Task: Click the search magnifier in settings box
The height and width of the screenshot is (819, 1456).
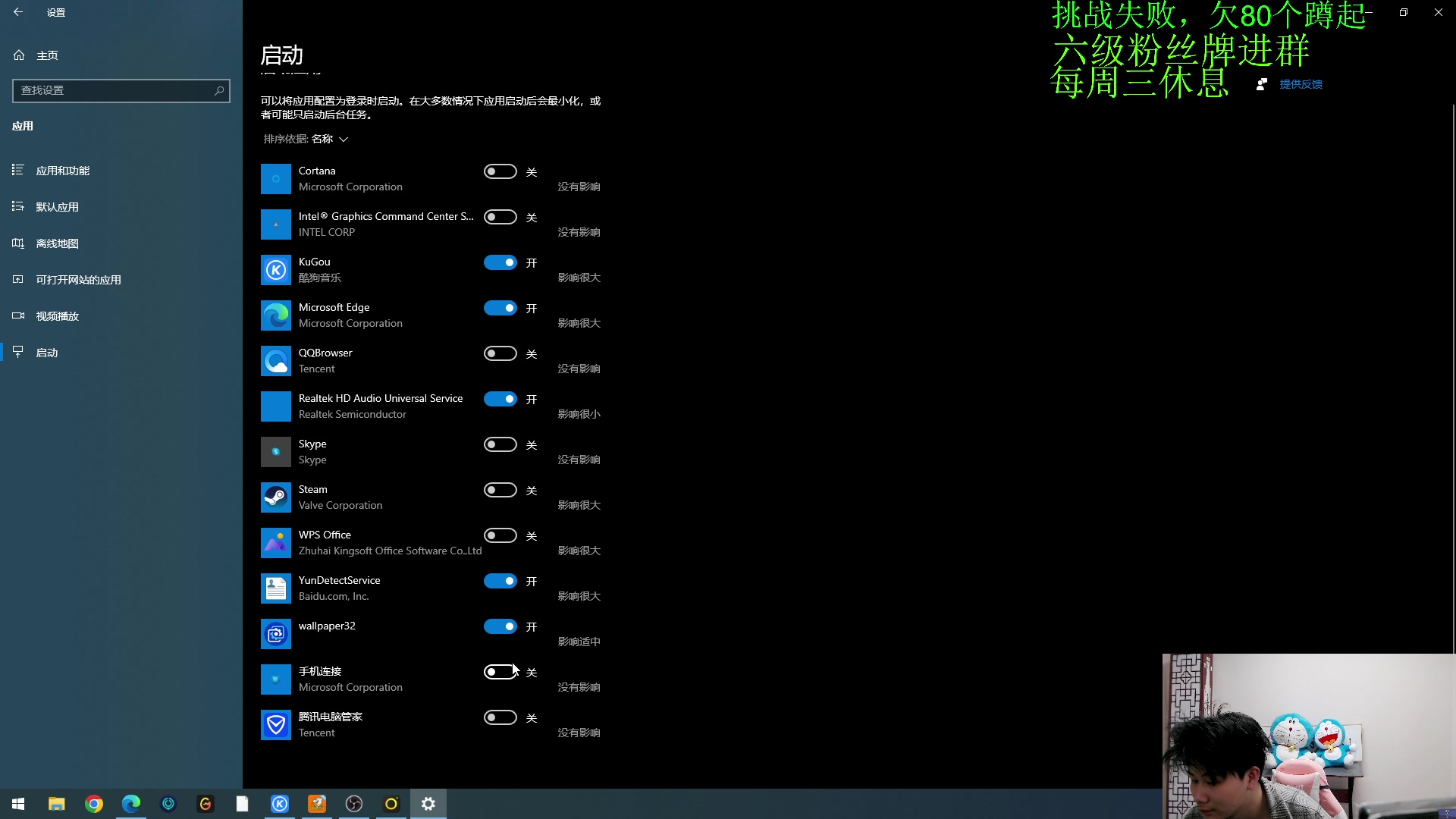Action: click(x=219, y=90)
